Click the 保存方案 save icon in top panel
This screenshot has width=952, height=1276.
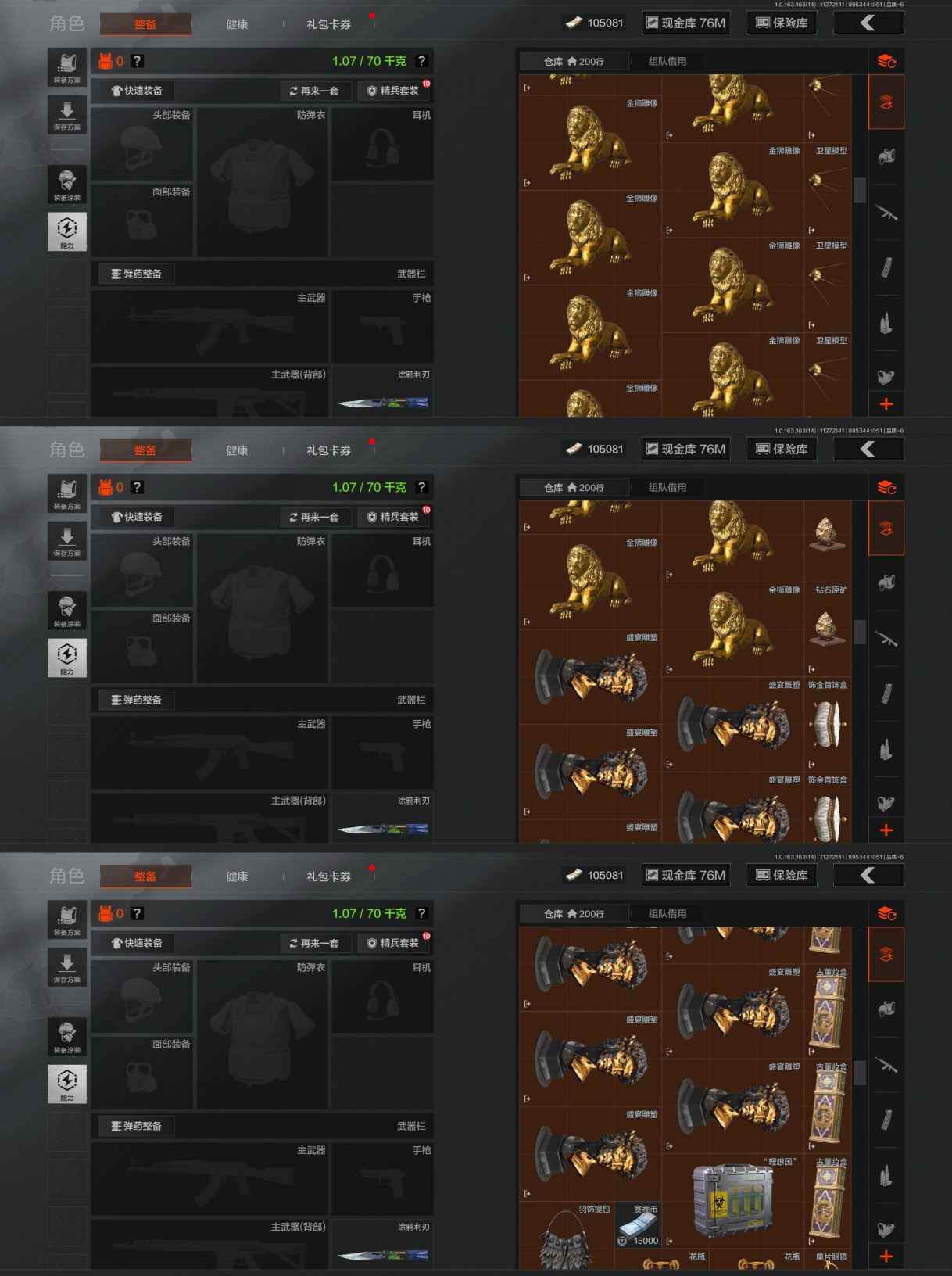click(67, 114)
